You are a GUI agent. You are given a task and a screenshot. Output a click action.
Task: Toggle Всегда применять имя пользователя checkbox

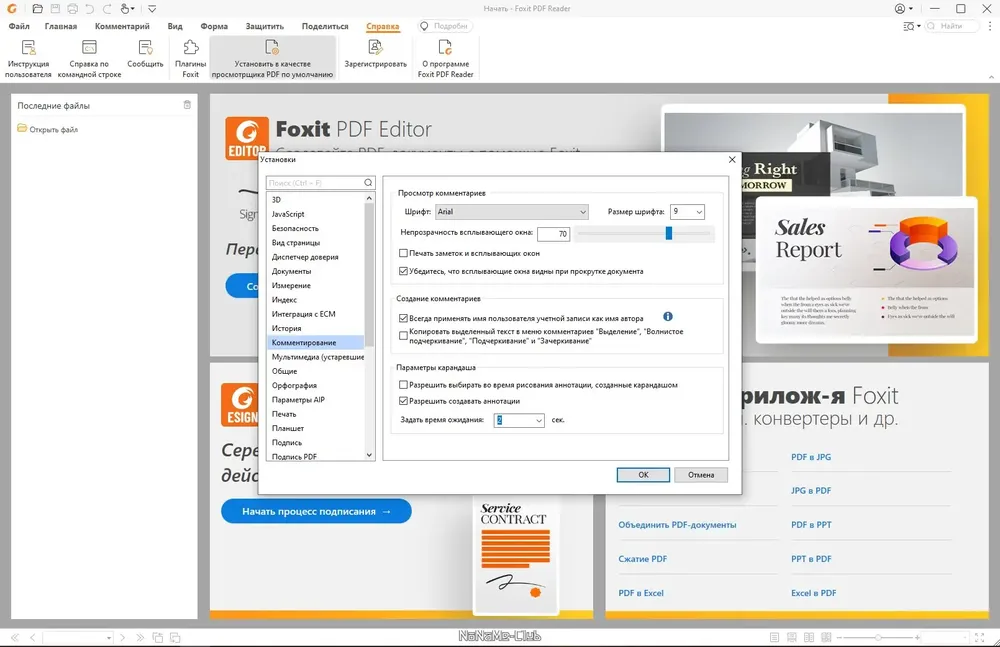tap(403, 317)
